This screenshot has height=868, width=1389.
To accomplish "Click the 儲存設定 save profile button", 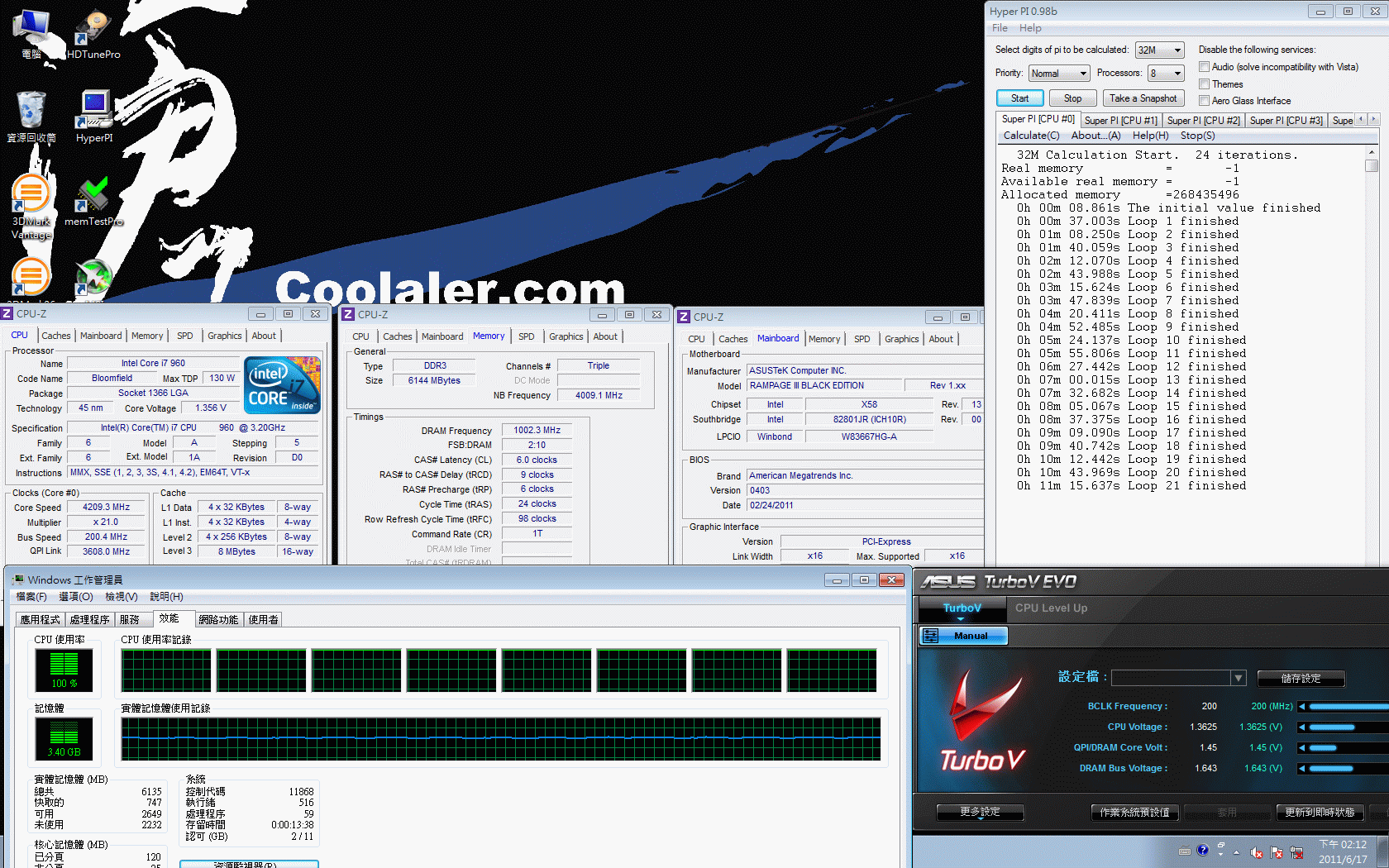I will pyautogui.click(x=1301, y=679).
